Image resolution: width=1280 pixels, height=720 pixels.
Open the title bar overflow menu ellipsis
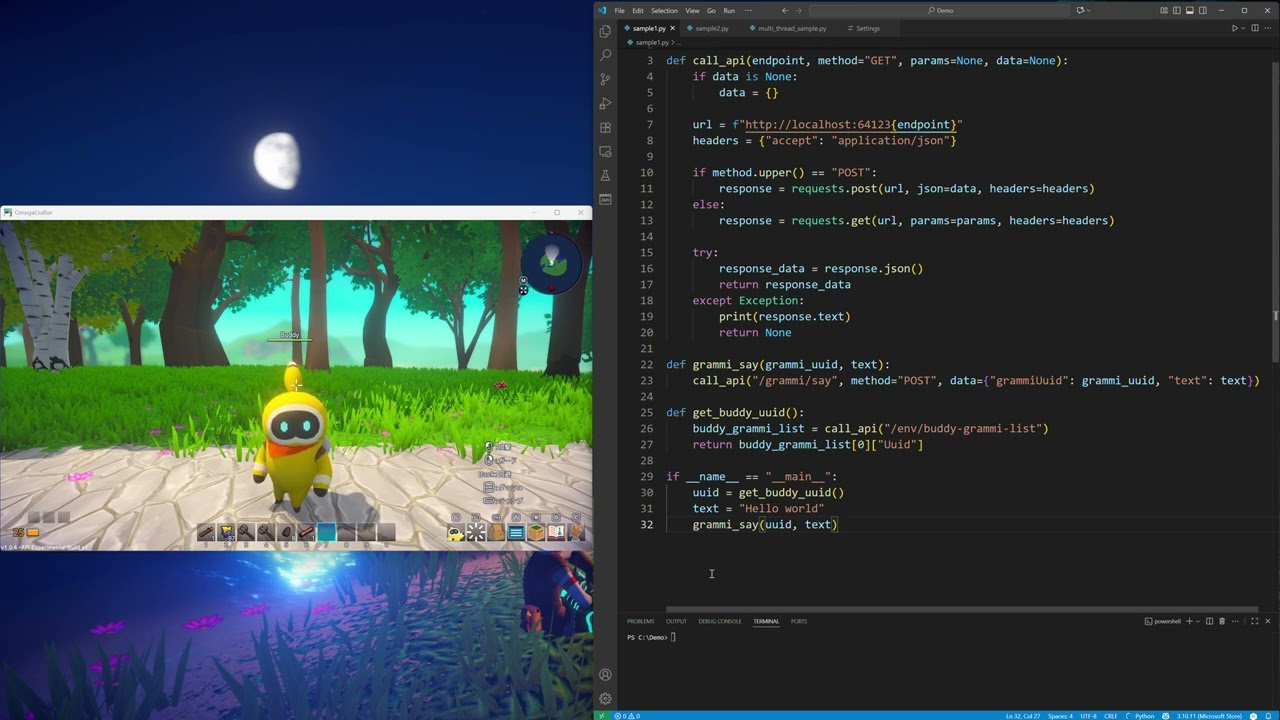[749, 10]
